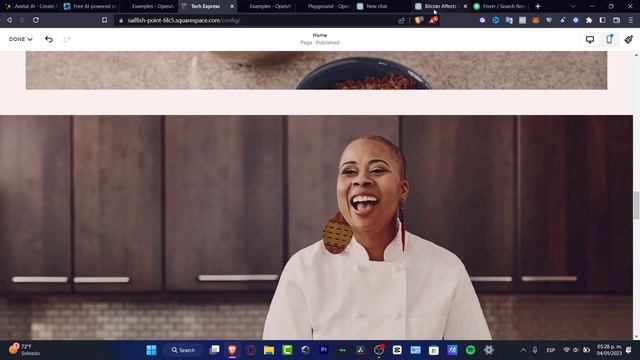Open the Windows Start menu
Viewport: 640px width, 360px height.
coord(151,350)
